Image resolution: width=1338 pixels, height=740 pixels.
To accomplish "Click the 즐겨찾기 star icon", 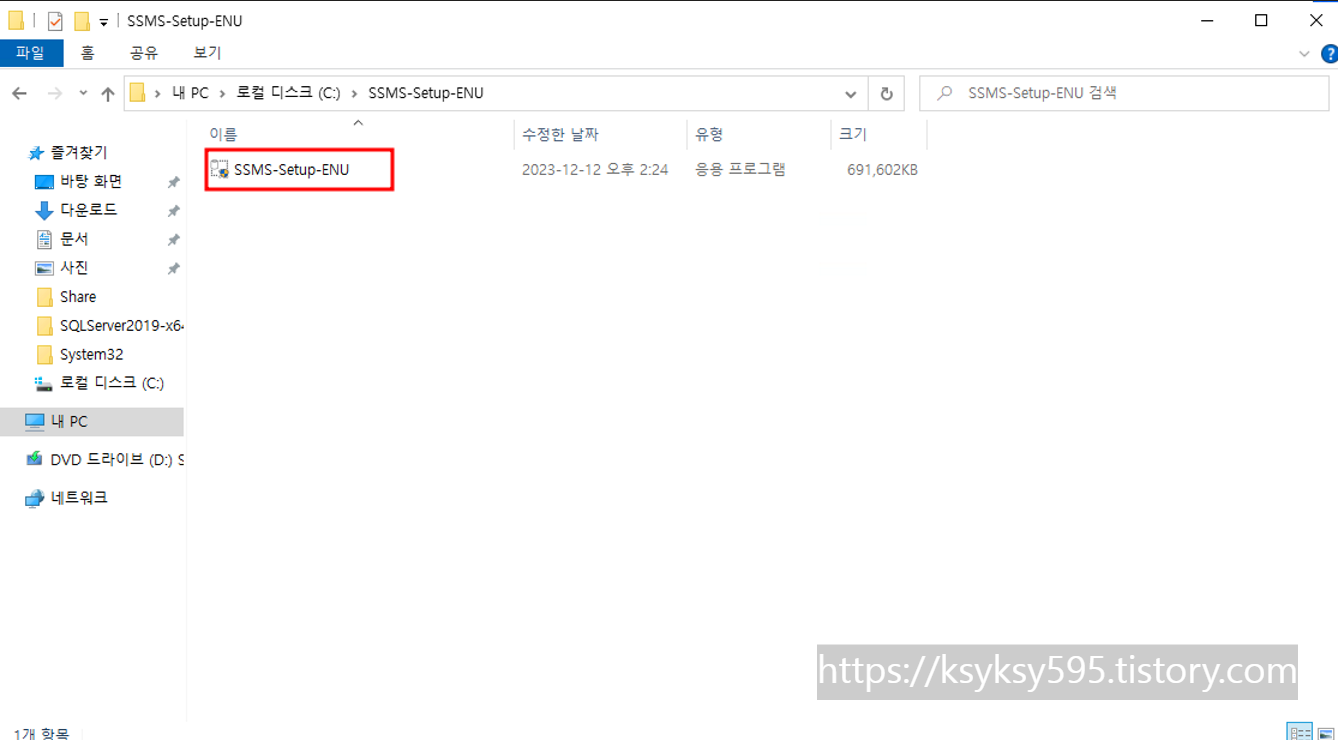I will pos(36,153).
